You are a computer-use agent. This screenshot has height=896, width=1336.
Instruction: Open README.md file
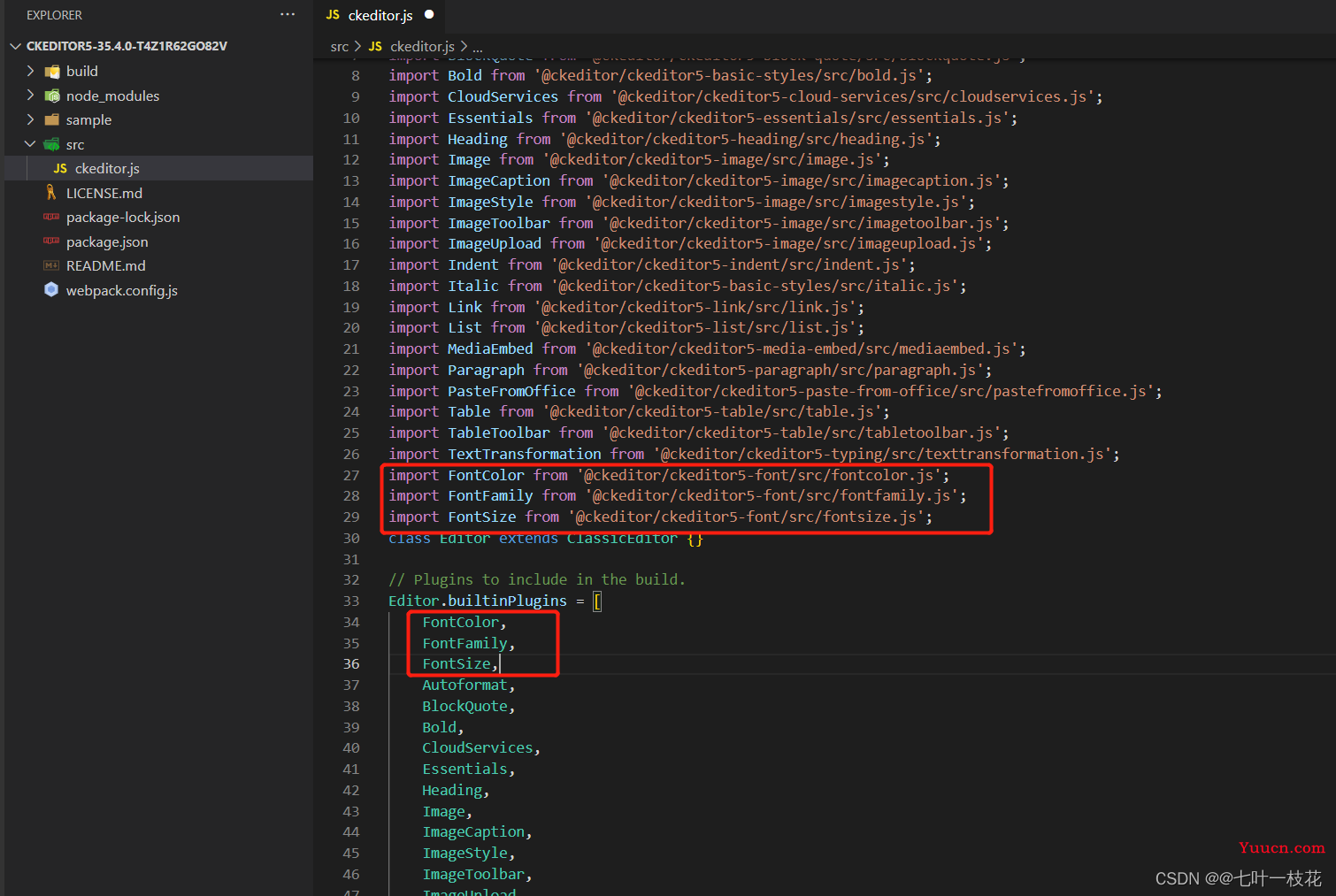point(106,265)
